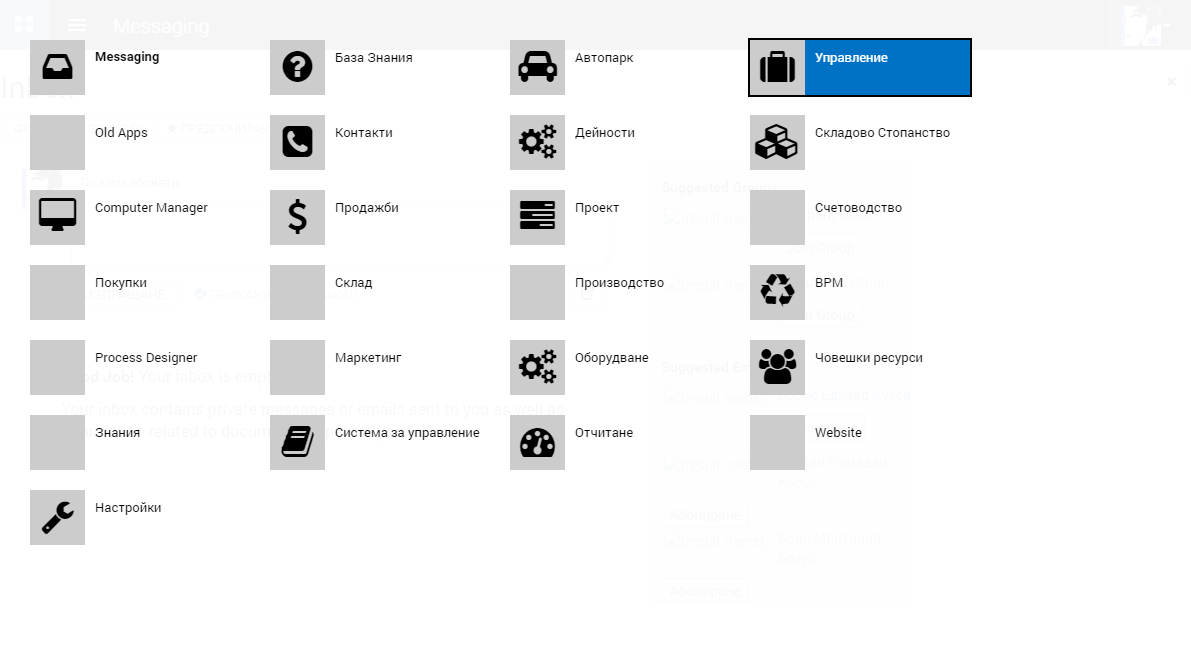
Task: Click the Проект server stack icon
Action: pos(537,218)
